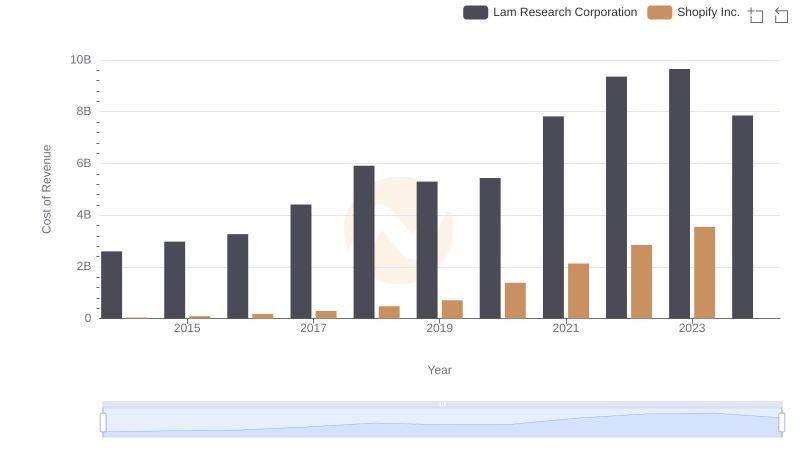Click the Lam Research bar for 2016

click(x=238, y=276)
